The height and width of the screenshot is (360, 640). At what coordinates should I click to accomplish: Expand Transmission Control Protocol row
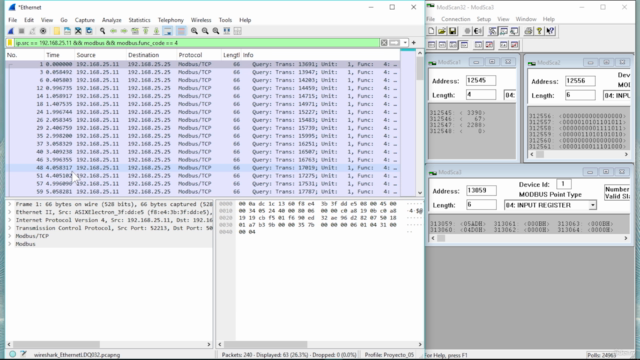(x=9, y=228)
